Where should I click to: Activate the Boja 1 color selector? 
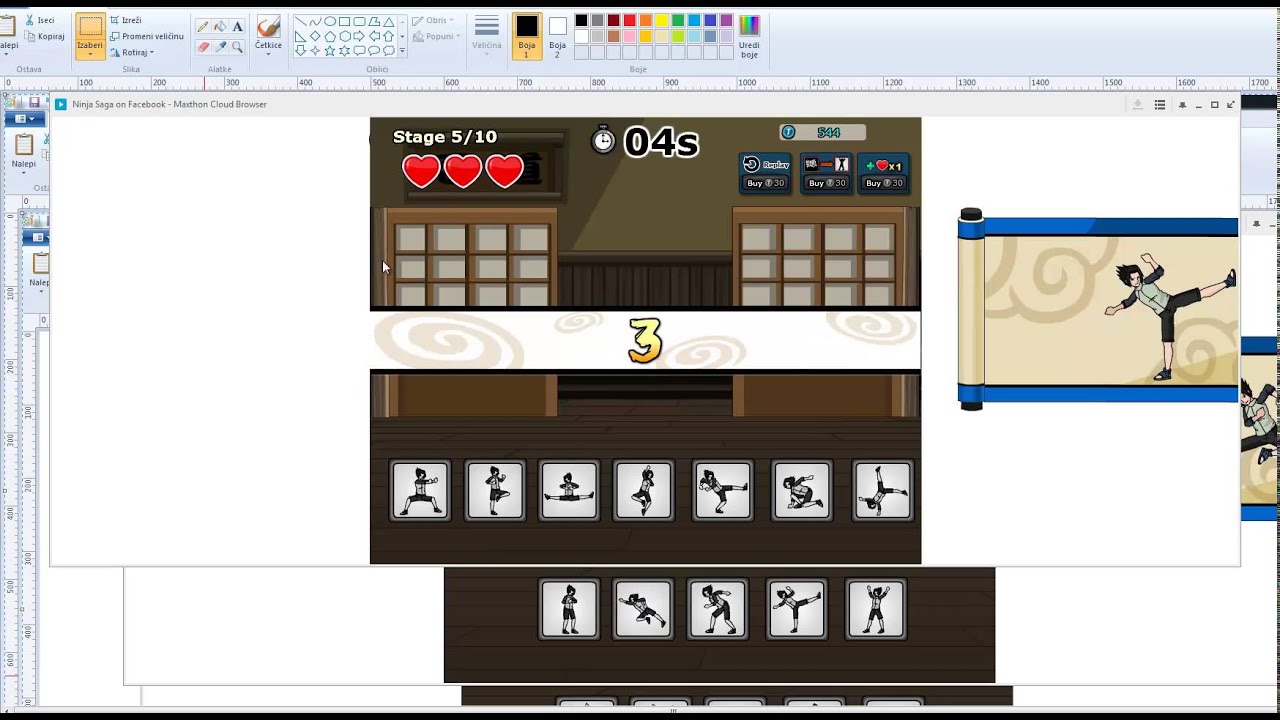527,36
